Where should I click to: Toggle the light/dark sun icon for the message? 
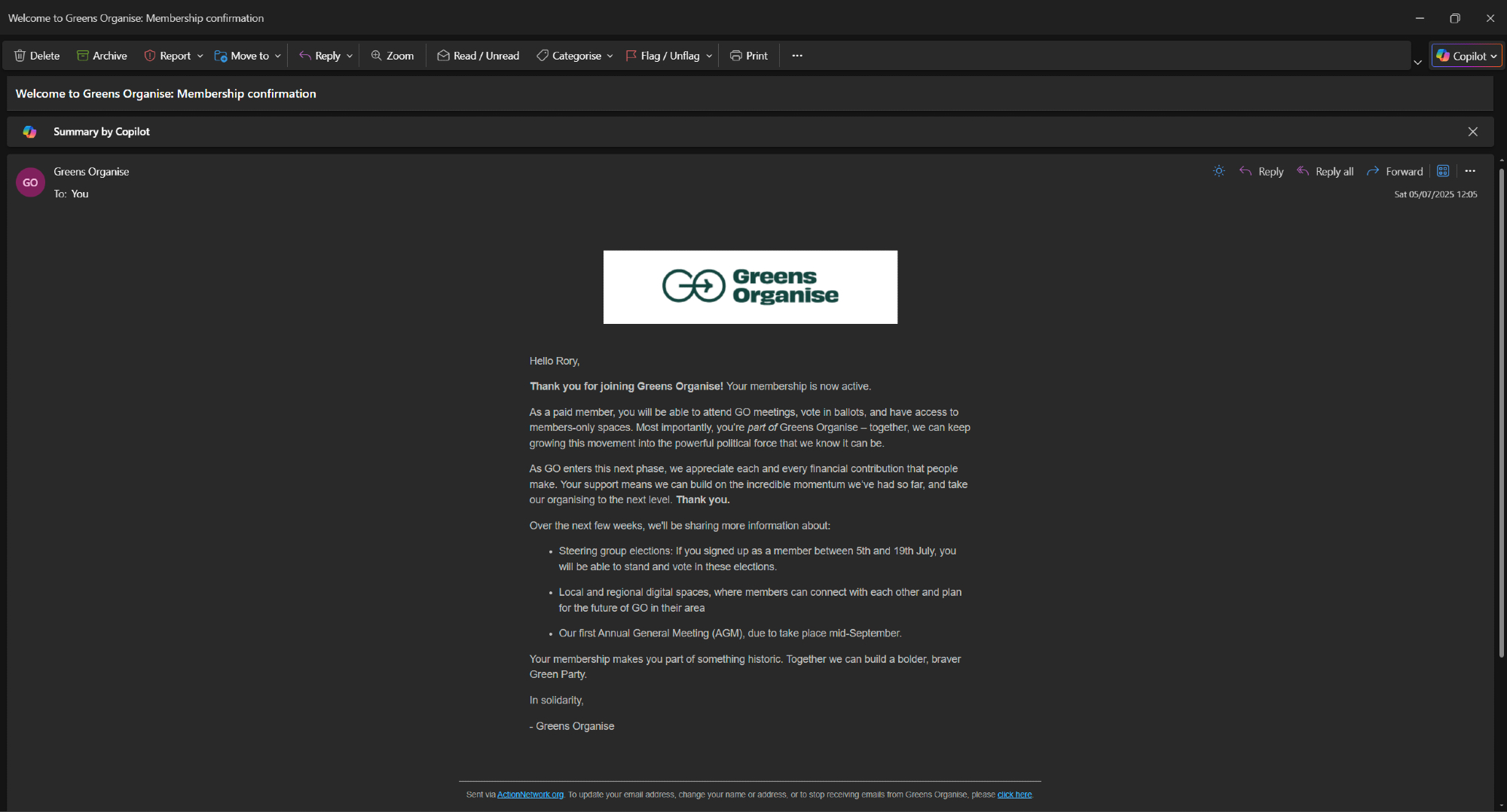(x=1218, y=172)
